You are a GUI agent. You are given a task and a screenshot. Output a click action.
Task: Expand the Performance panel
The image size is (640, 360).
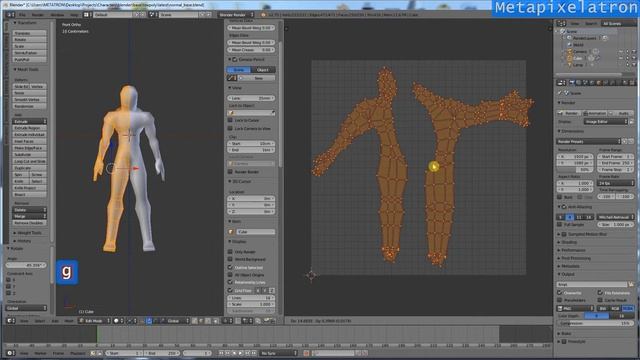click(571, 250)
